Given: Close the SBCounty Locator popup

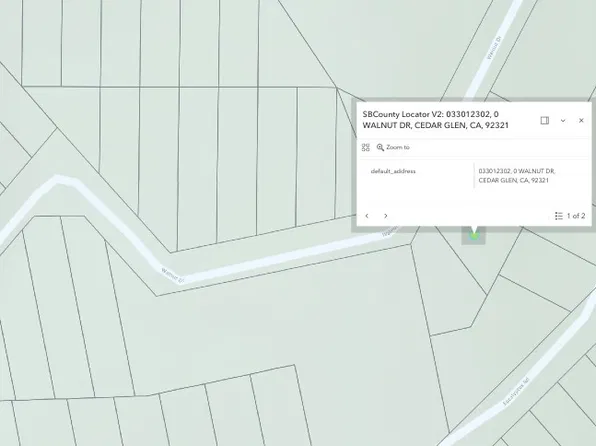Looking at the screenshot, I should pyautogui.click(x=581, y=121).
